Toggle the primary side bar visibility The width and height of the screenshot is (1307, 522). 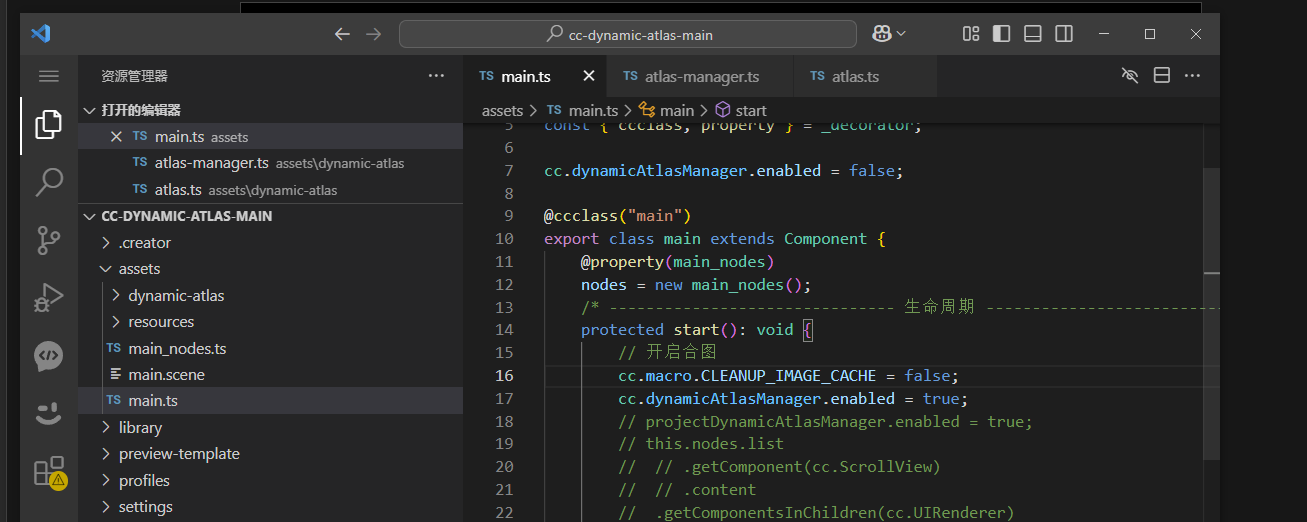tap(1001, 34)
